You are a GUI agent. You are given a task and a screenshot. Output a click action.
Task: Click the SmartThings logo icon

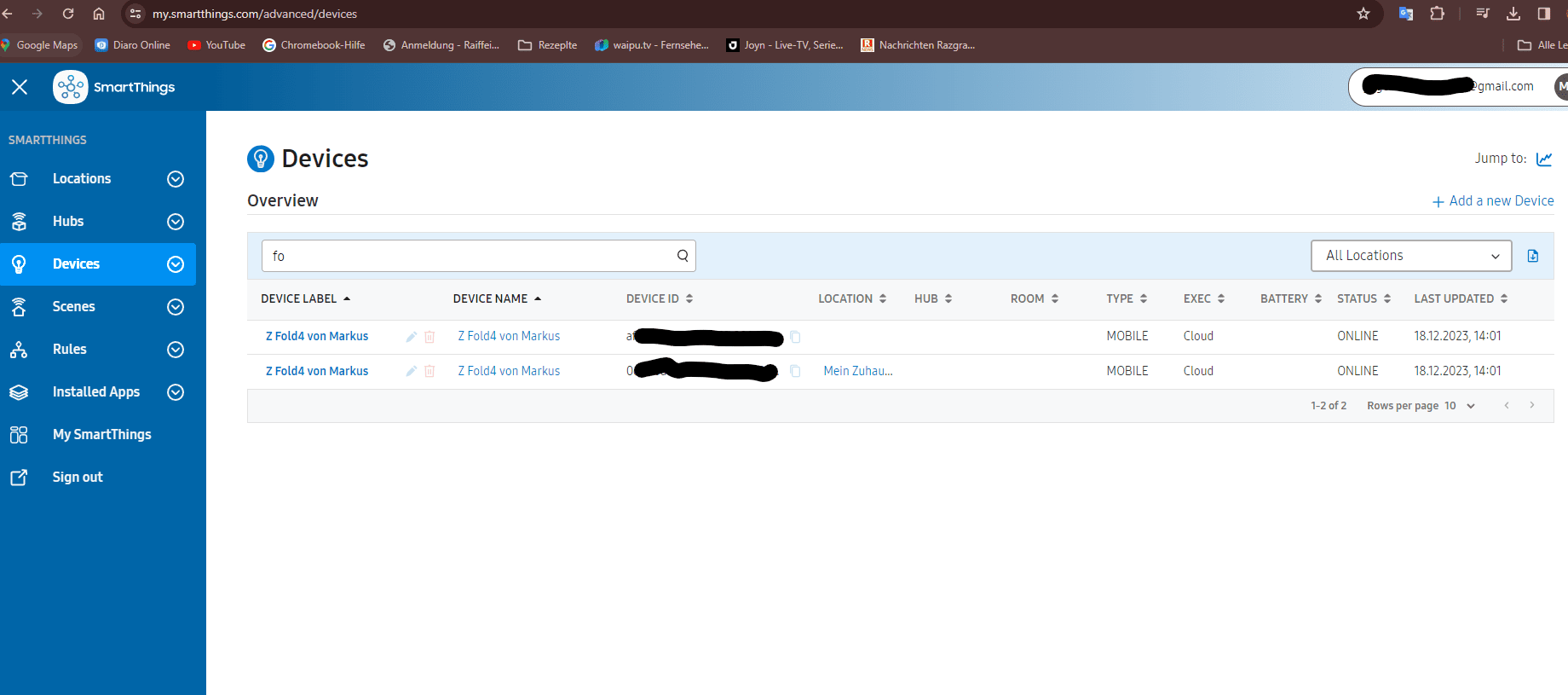70,87
